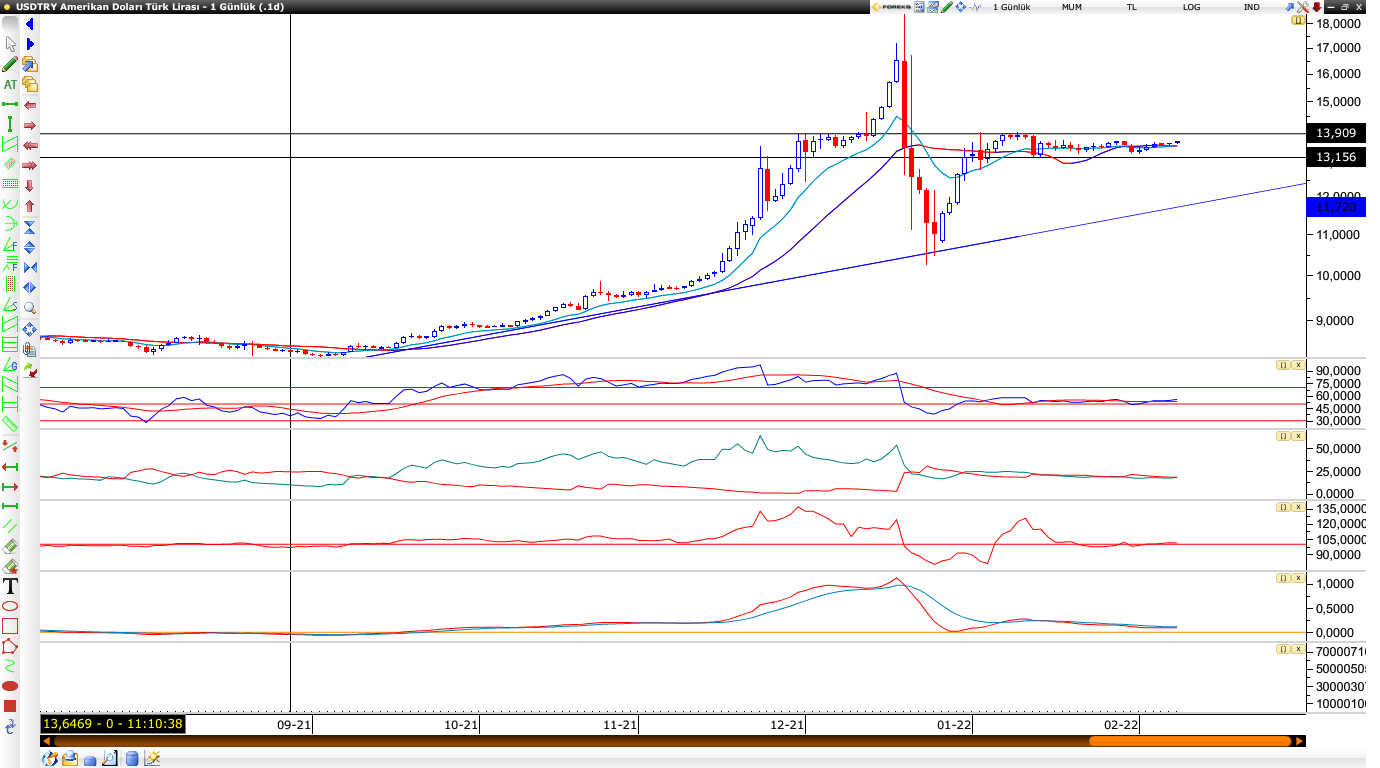Select the red outlined rectangle tool

coord(10,626)
